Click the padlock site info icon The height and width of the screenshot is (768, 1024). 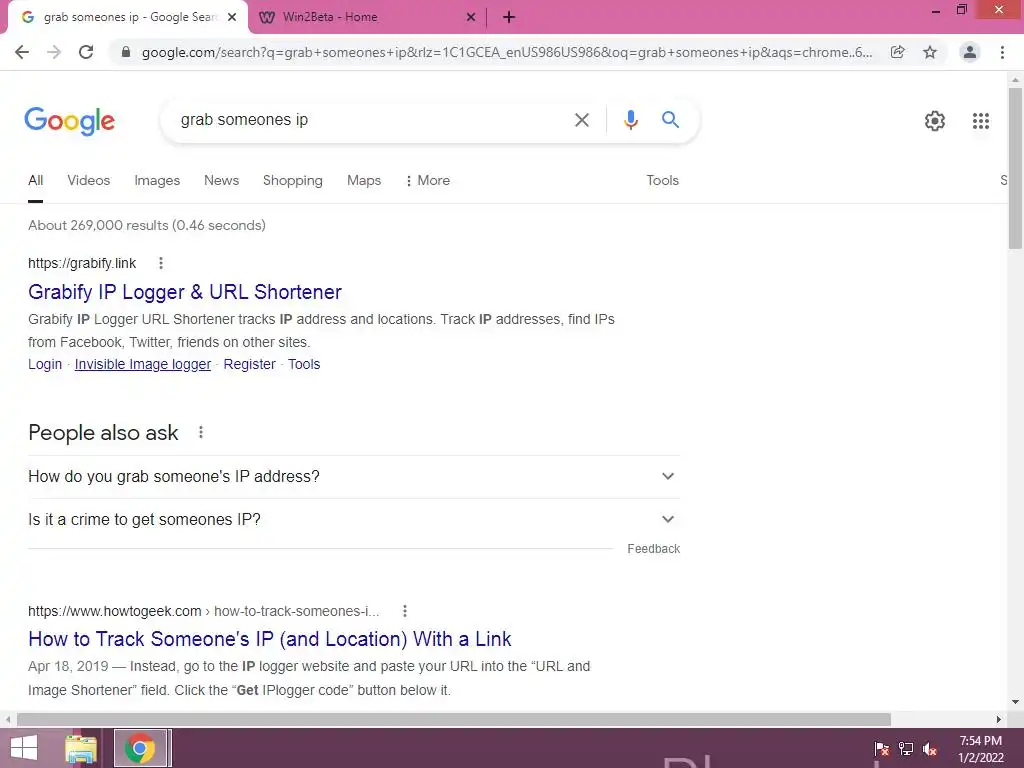(126, 52)
